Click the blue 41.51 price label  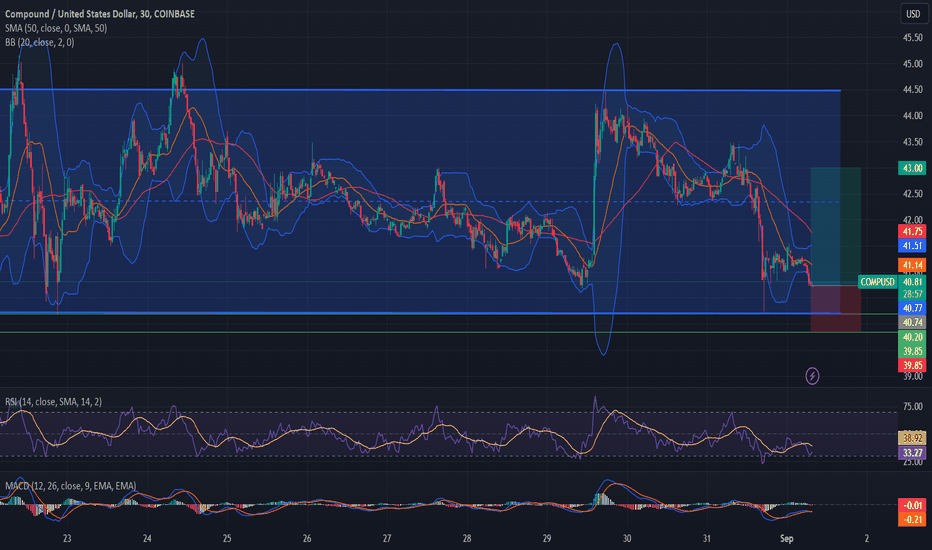coord(912,246)
